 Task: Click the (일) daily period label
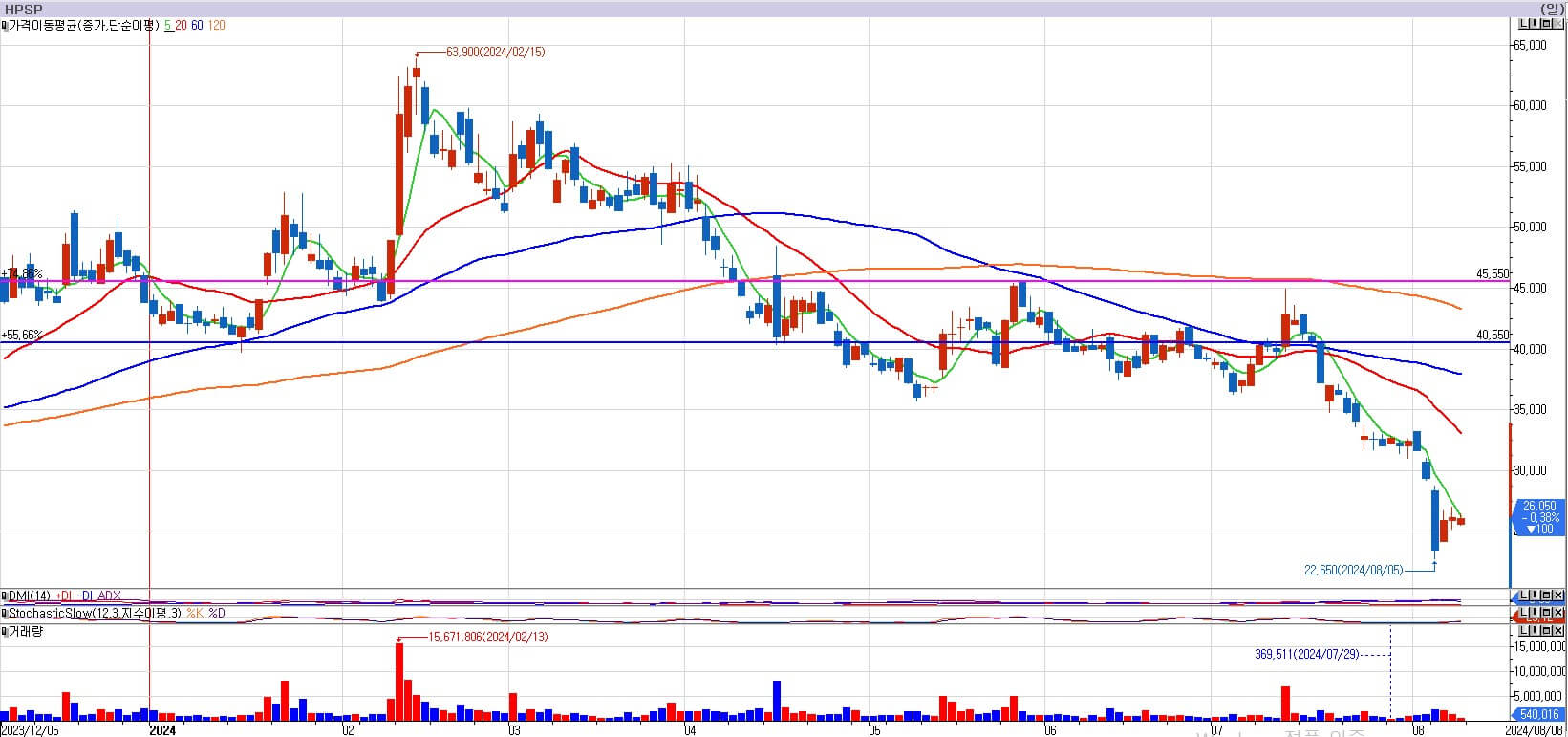pyautogui.click(x=1552, y=9)
